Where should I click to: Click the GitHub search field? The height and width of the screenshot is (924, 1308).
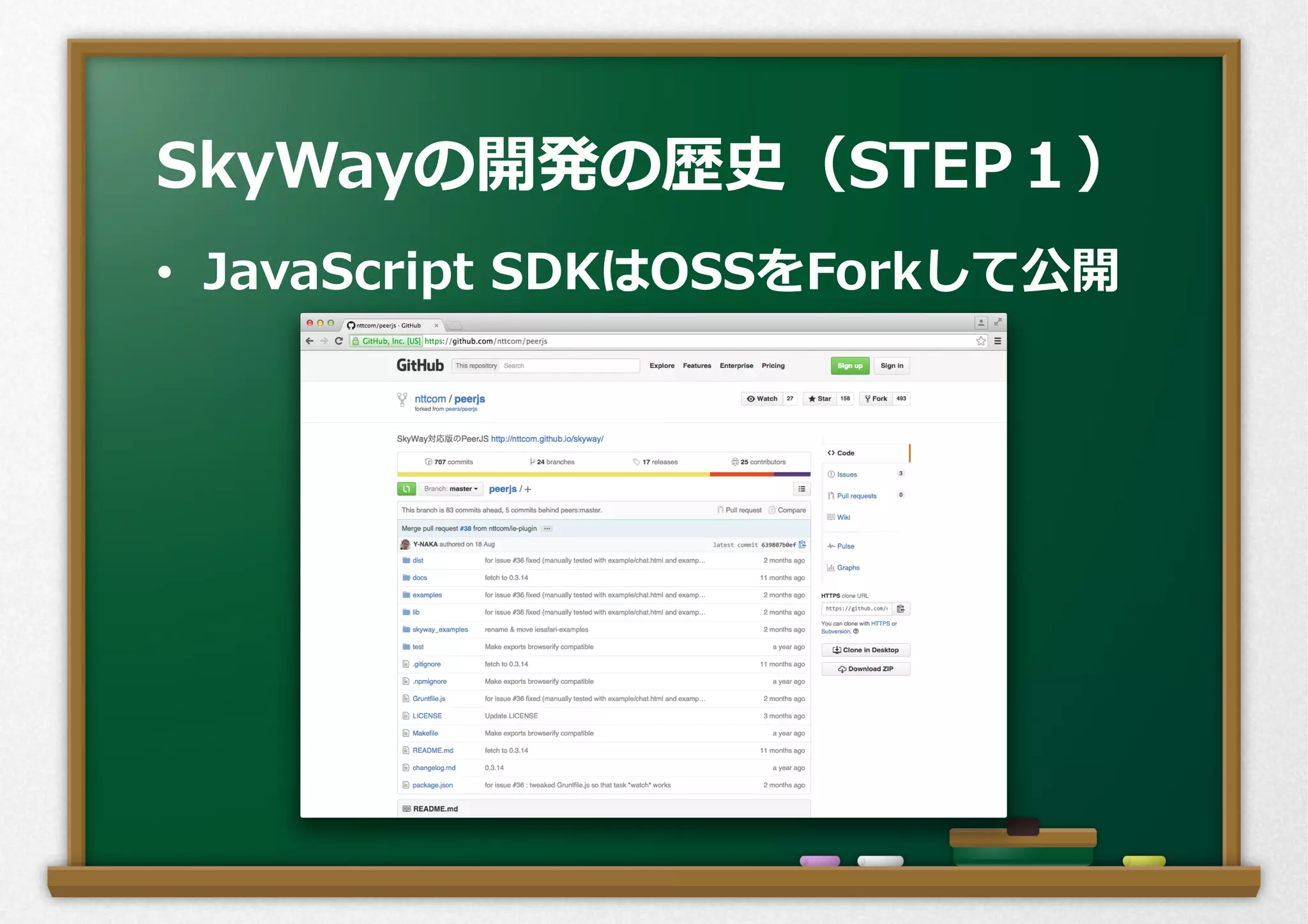(x=570, y=366)
